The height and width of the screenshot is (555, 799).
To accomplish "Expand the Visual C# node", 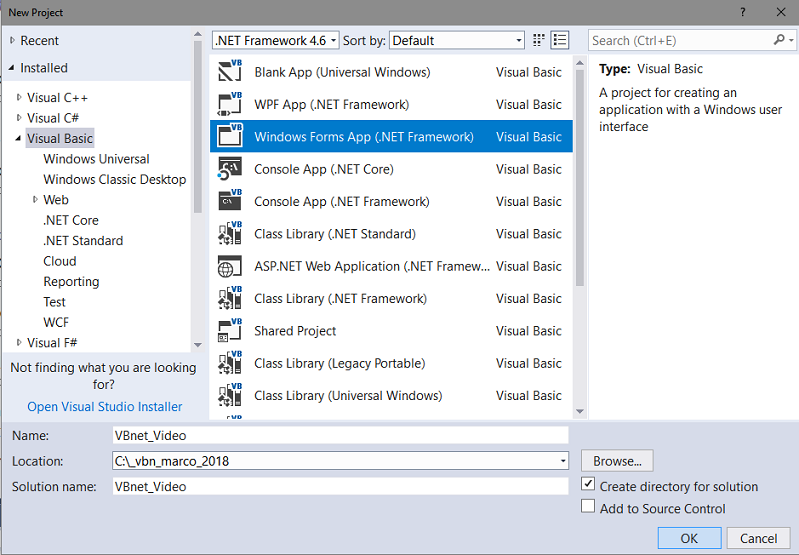I will tap(19, 118).
